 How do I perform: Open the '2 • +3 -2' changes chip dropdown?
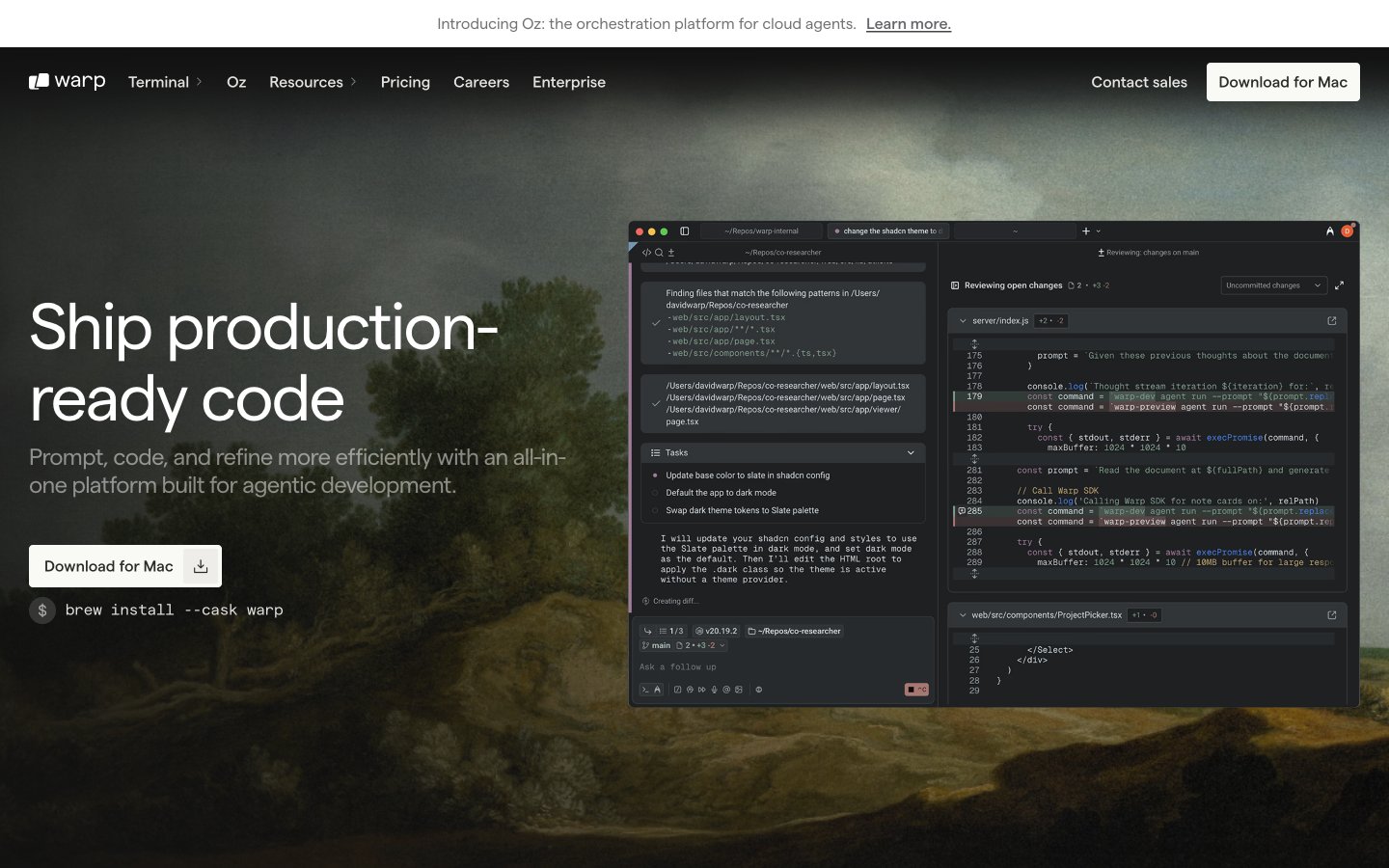tap(700, 645)
